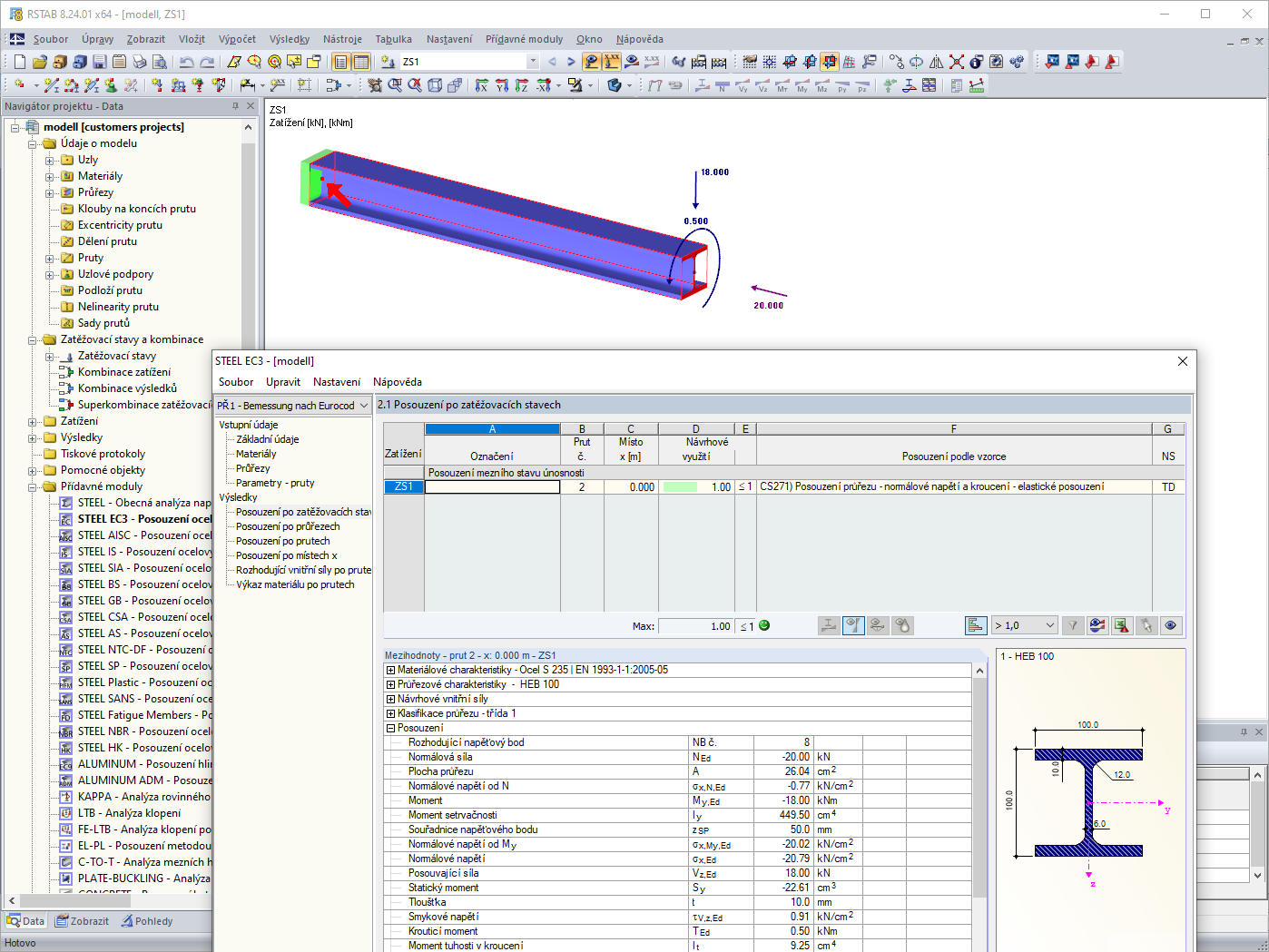Go to the next load case arrow
The image size is (1269, 952).
point(571,62)
